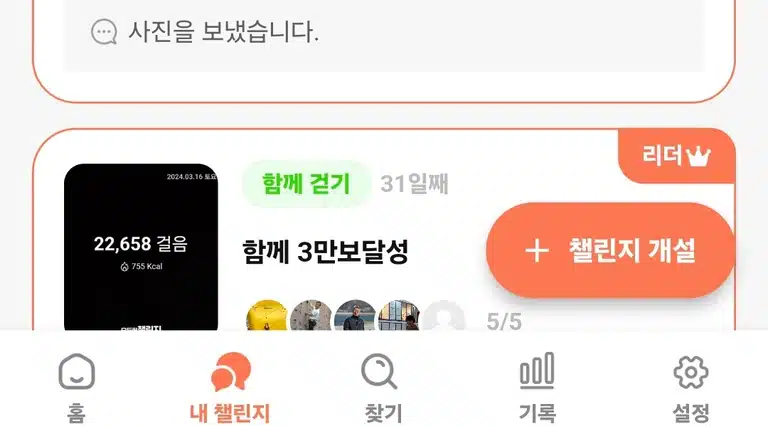This screenshot has height=426, width=768.
Task: Open the 22,658 걸음 step count thumbnail
Action: [x=141, y=247]
